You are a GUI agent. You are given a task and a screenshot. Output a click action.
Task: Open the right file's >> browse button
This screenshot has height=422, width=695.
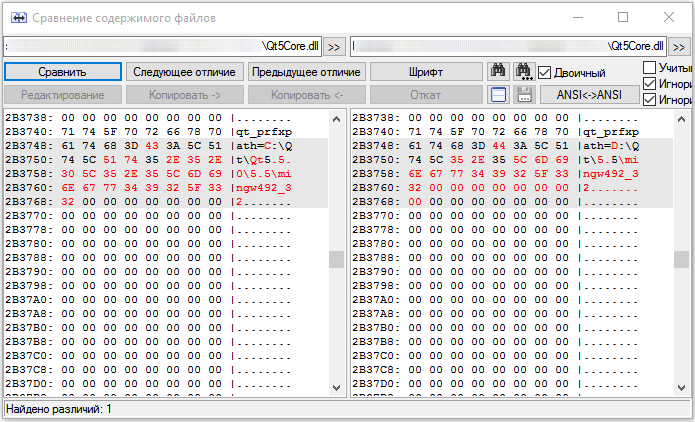pos(679,47)
